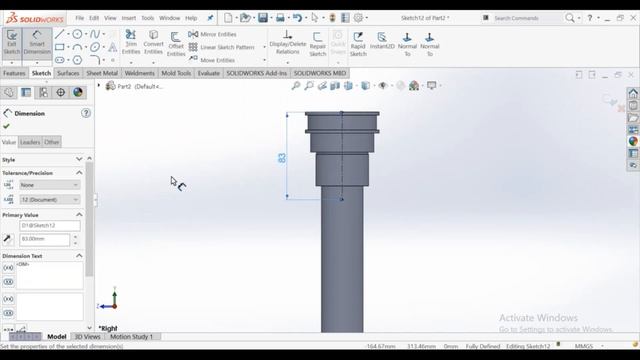Click the Save icon in the top toolbar
The width and height of the screenshot is (640, 360).
[x=262, y=18]
